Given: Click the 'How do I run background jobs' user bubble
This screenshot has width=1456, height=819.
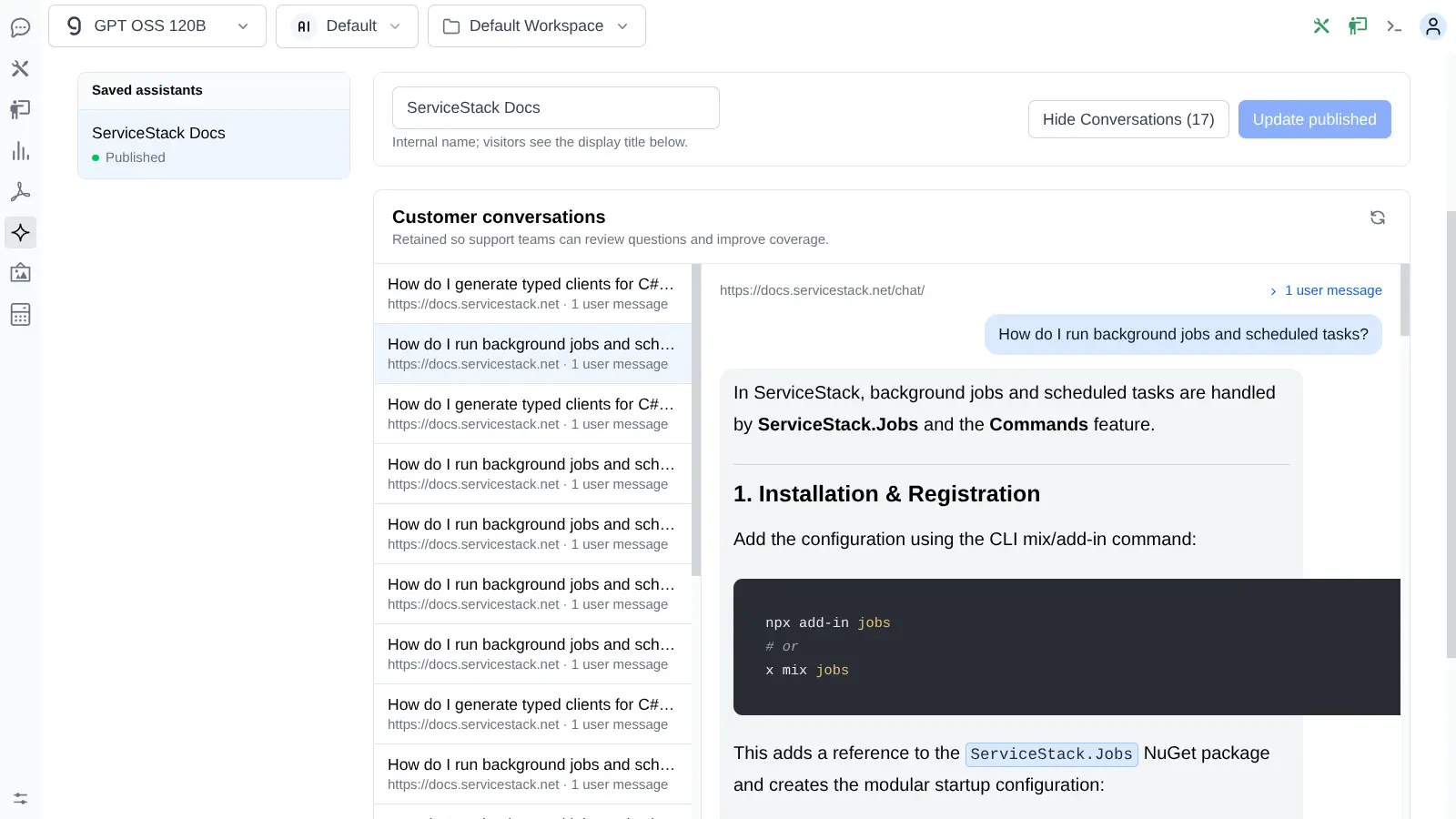Looking at the screenshot, I should 1183,334.
